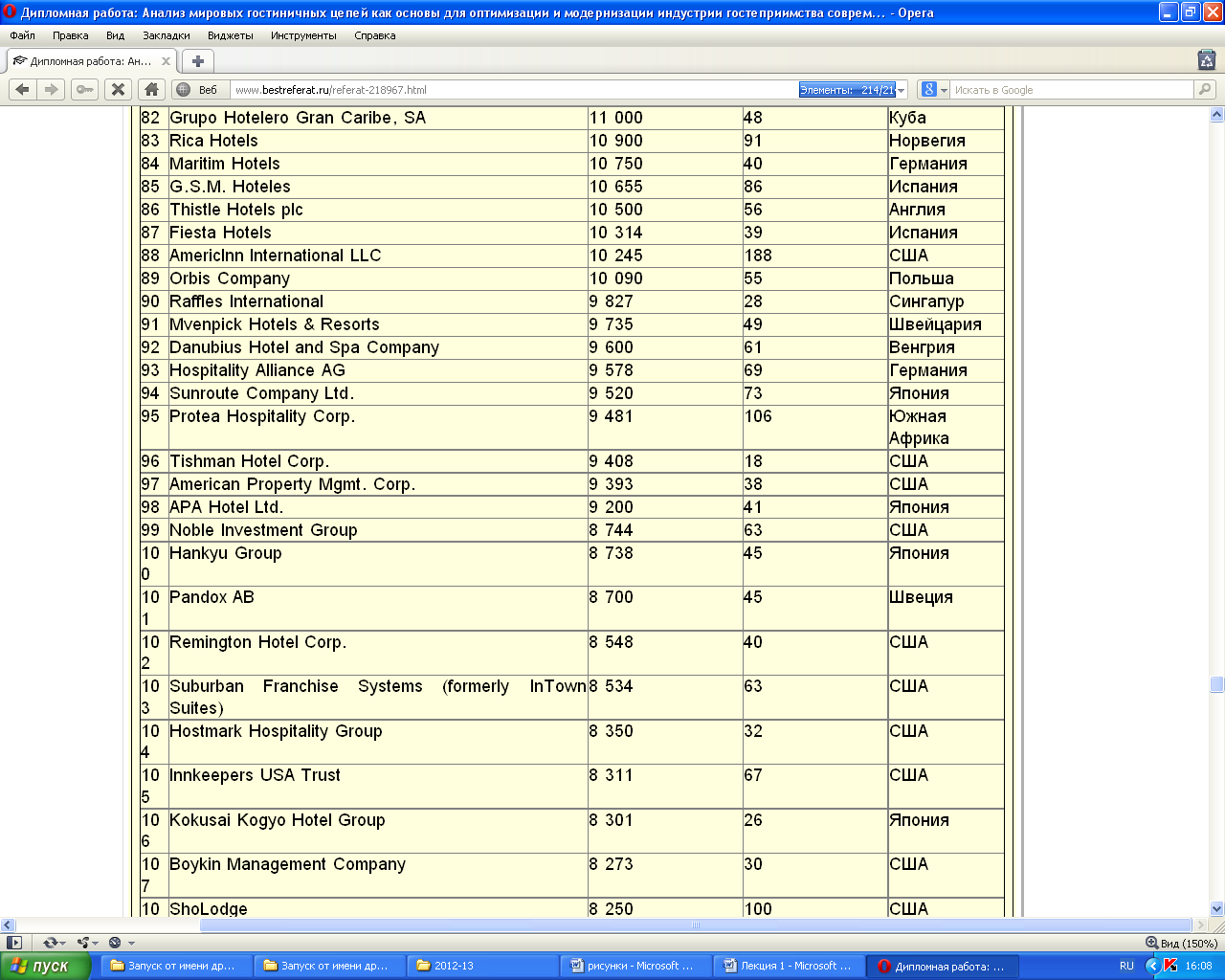The height and width of the screenshot is (980, 1225).
Task: Open the Opera Turbo status dropdown arrow
Action: (x=130, y=944)
